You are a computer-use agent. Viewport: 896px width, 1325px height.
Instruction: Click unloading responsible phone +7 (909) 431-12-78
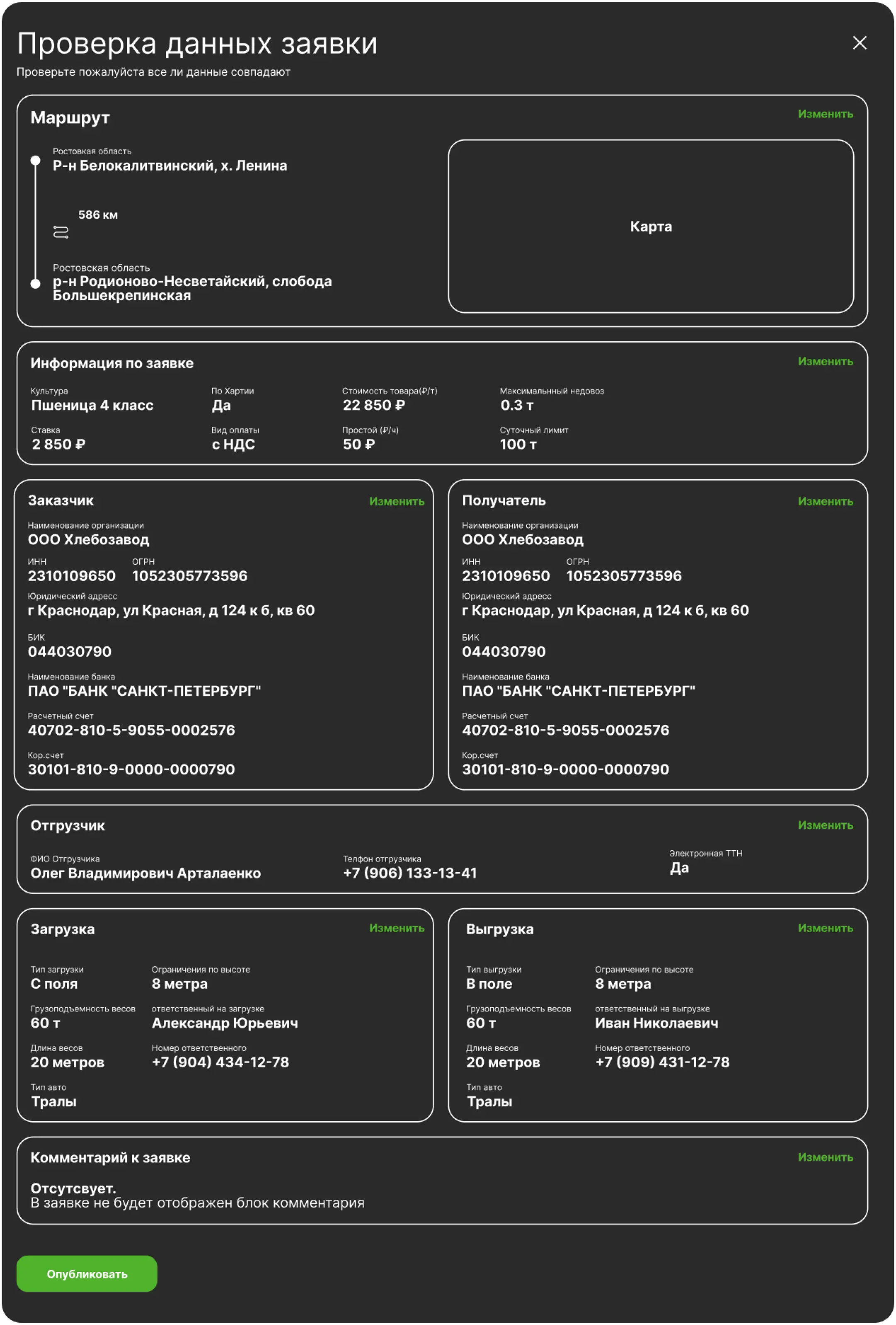point(662,1062)
